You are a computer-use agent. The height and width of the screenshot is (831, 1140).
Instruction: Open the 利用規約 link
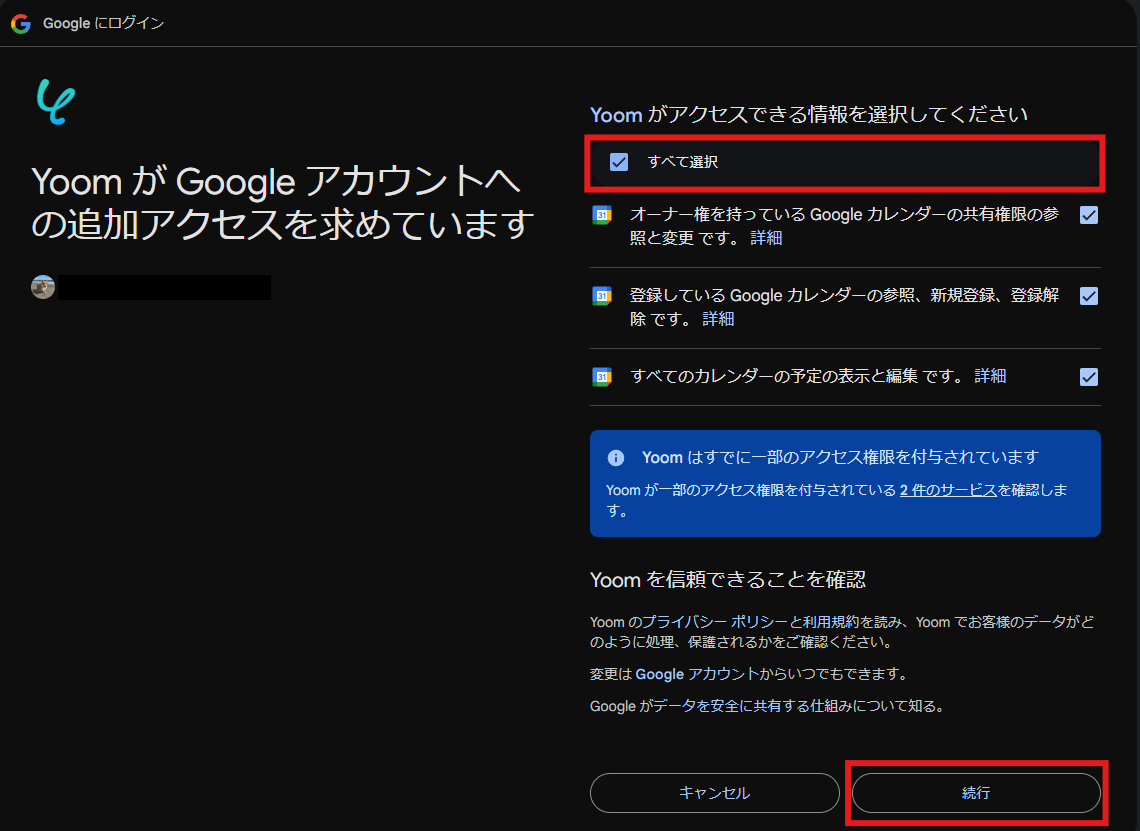831,622
